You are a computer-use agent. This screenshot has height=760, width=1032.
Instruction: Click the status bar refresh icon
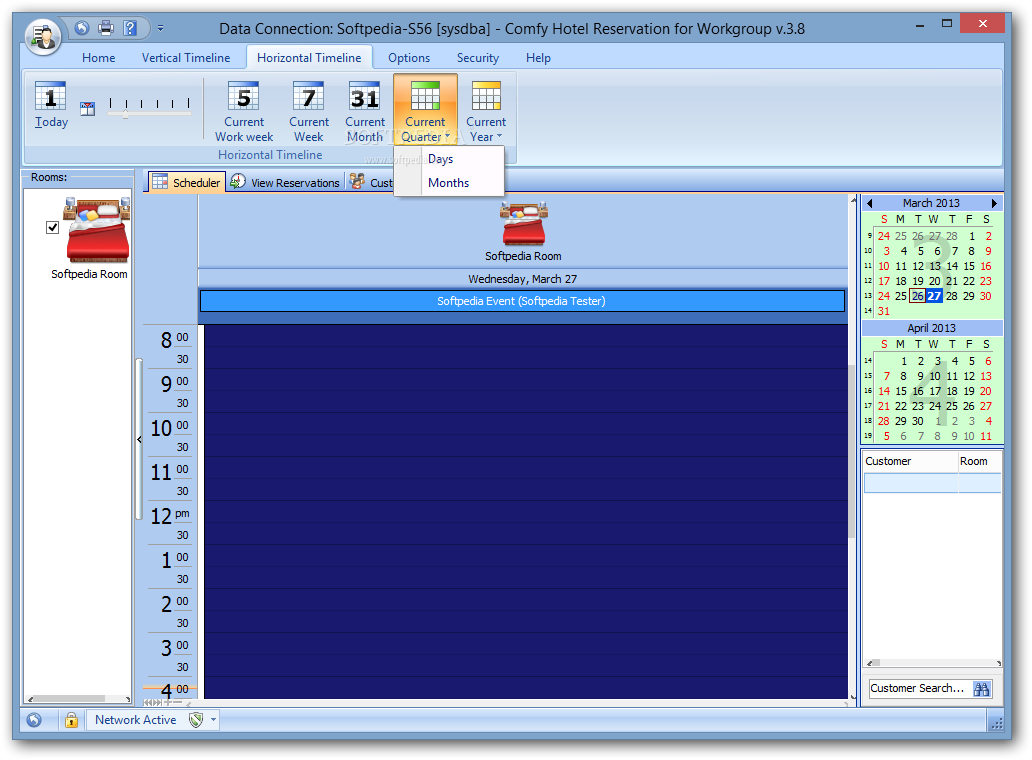(x=34, y=720)
